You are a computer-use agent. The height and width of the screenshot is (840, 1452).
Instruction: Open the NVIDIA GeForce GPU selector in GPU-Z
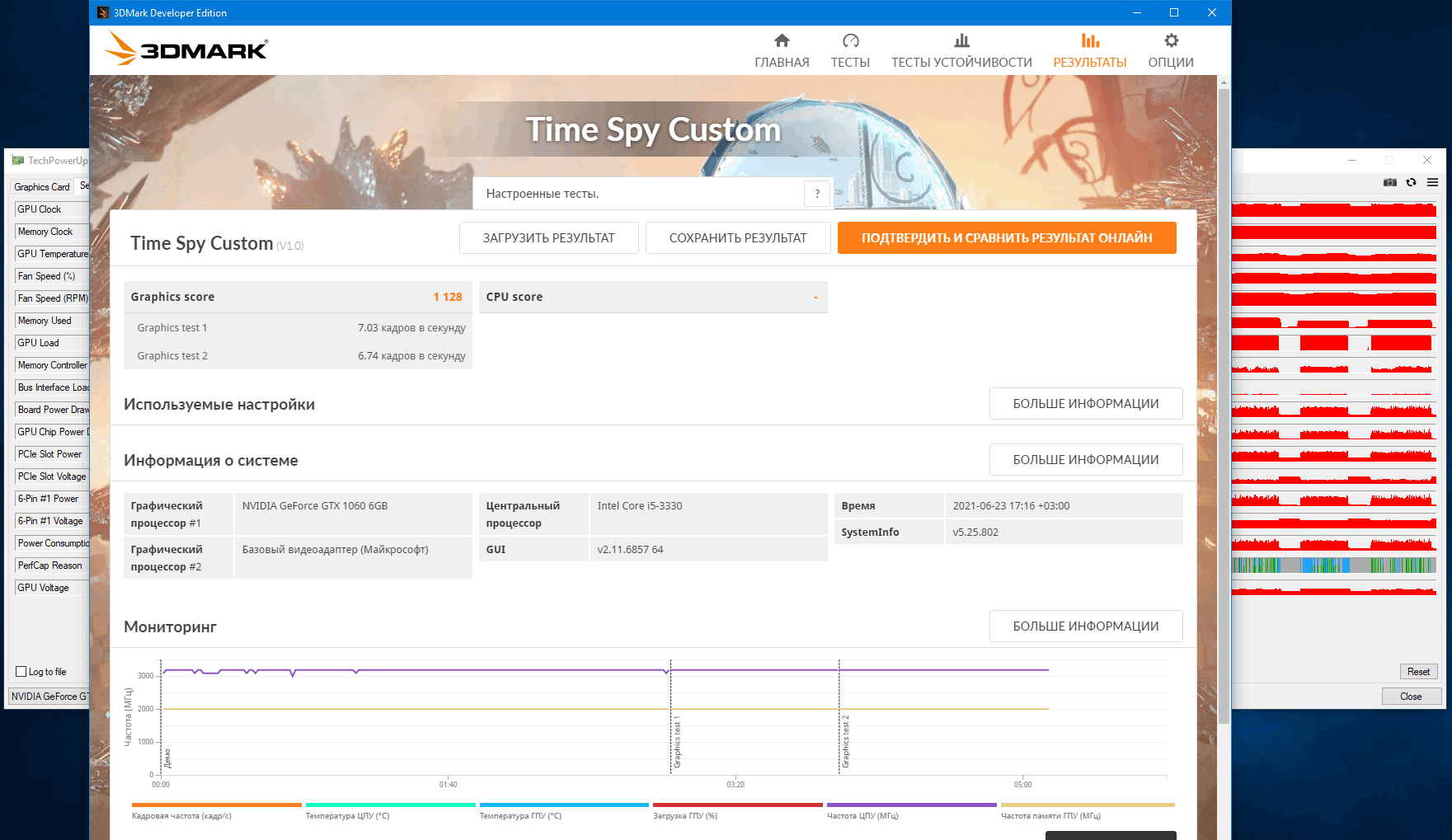49,697
